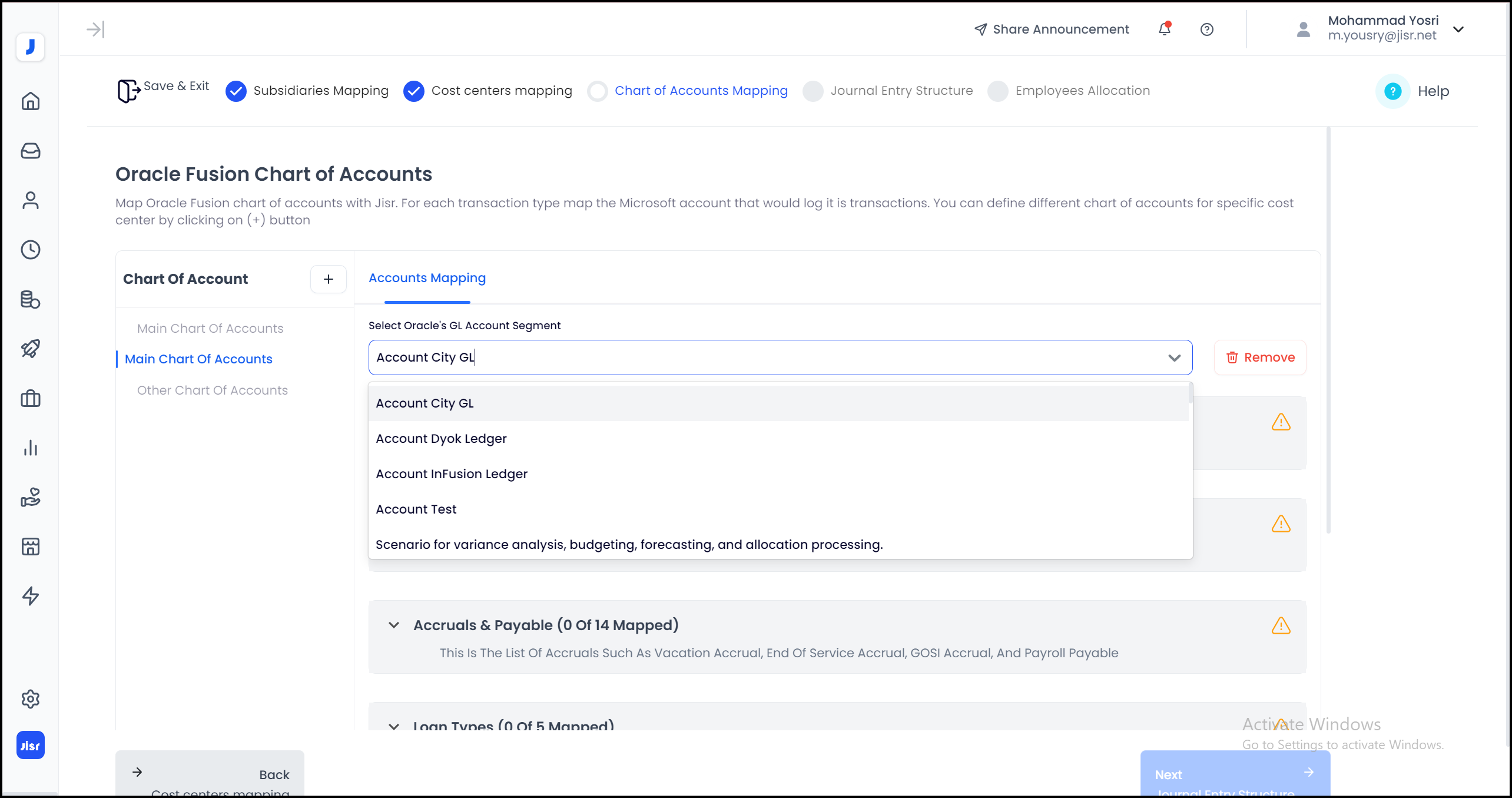This screenshot has width=1512, height=798.
Task: Select the onboarding rocket icon
Action: (30, 349)
